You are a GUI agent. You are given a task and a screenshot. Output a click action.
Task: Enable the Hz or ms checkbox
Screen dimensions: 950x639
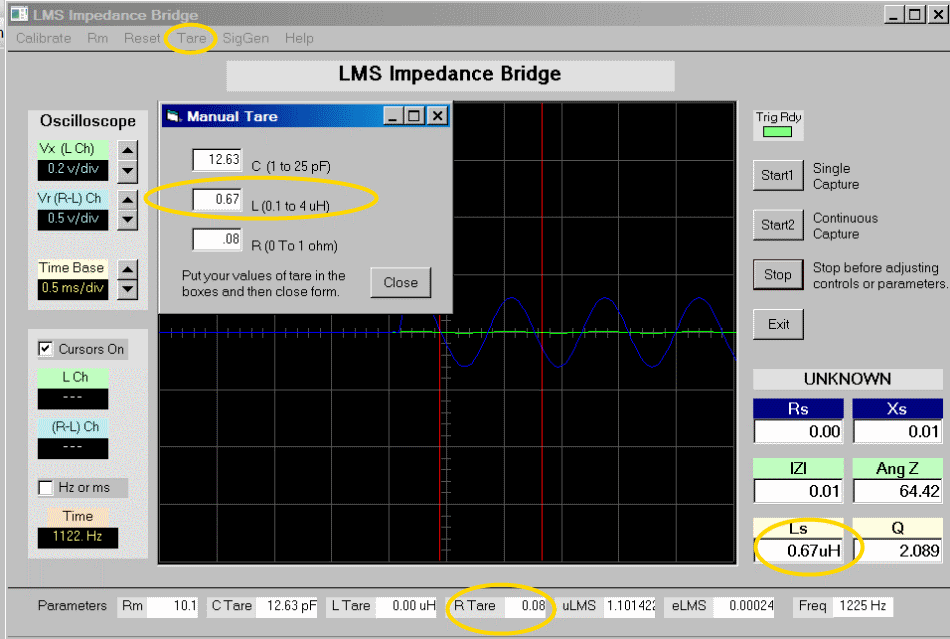(x=45, y=488)
